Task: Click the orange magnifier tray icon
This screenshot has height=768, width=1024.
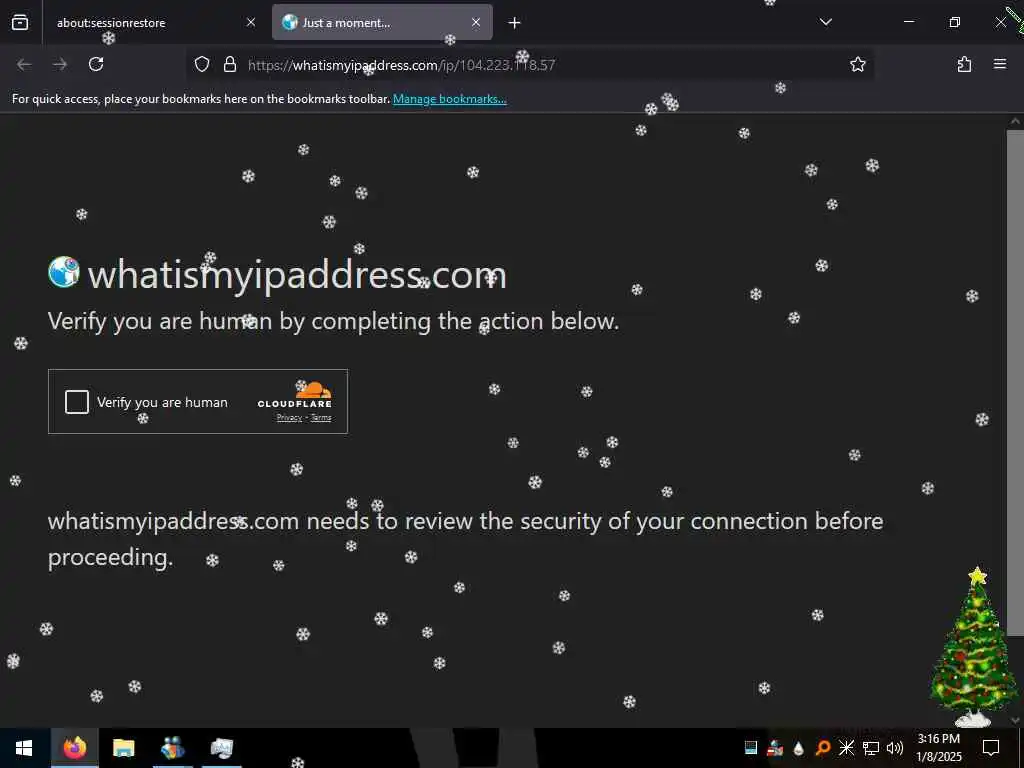Action: 822,748
